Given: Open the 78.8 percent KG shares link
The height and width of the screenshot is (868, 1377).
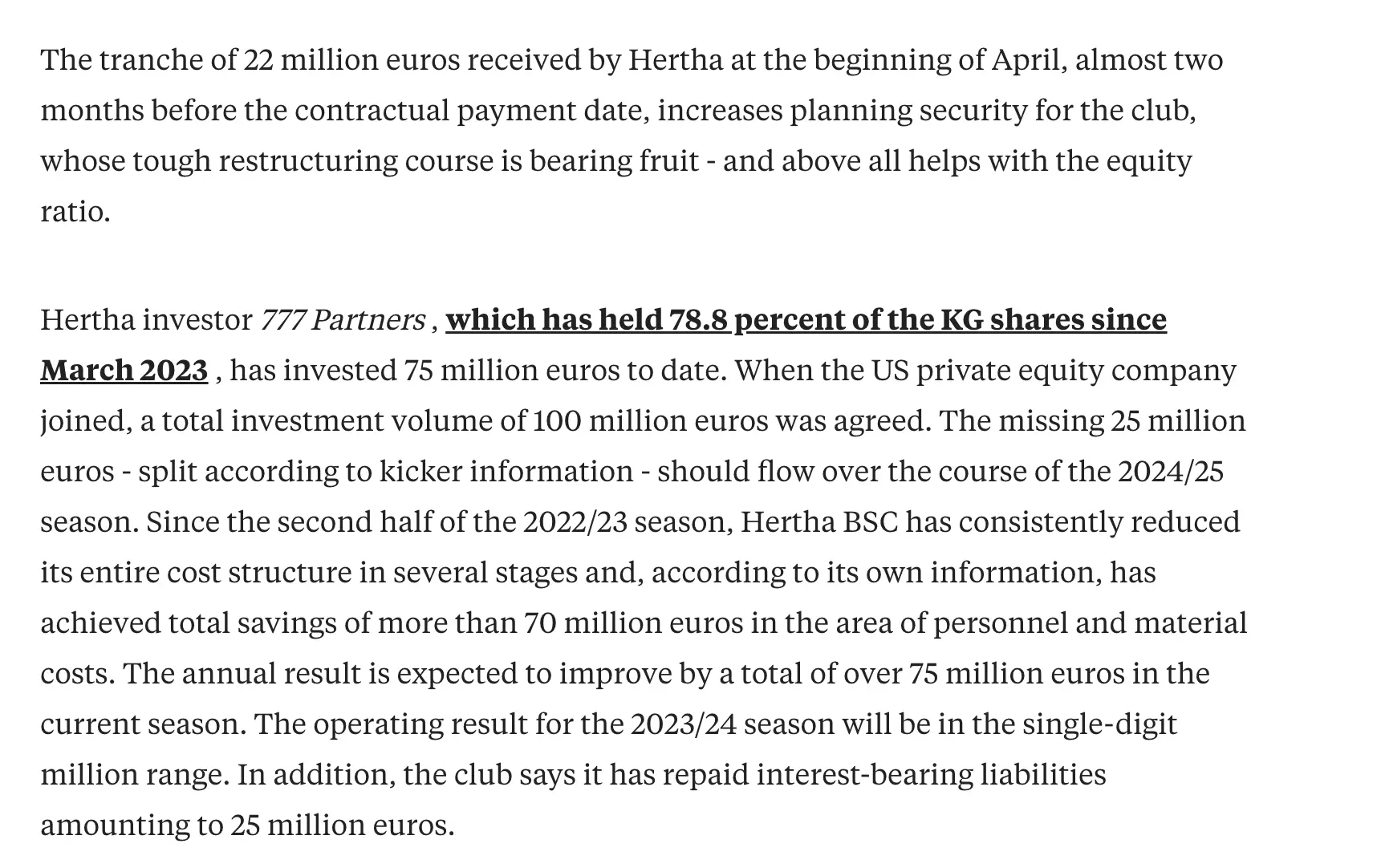Looking at the screenshot, I should coord(805,320).
